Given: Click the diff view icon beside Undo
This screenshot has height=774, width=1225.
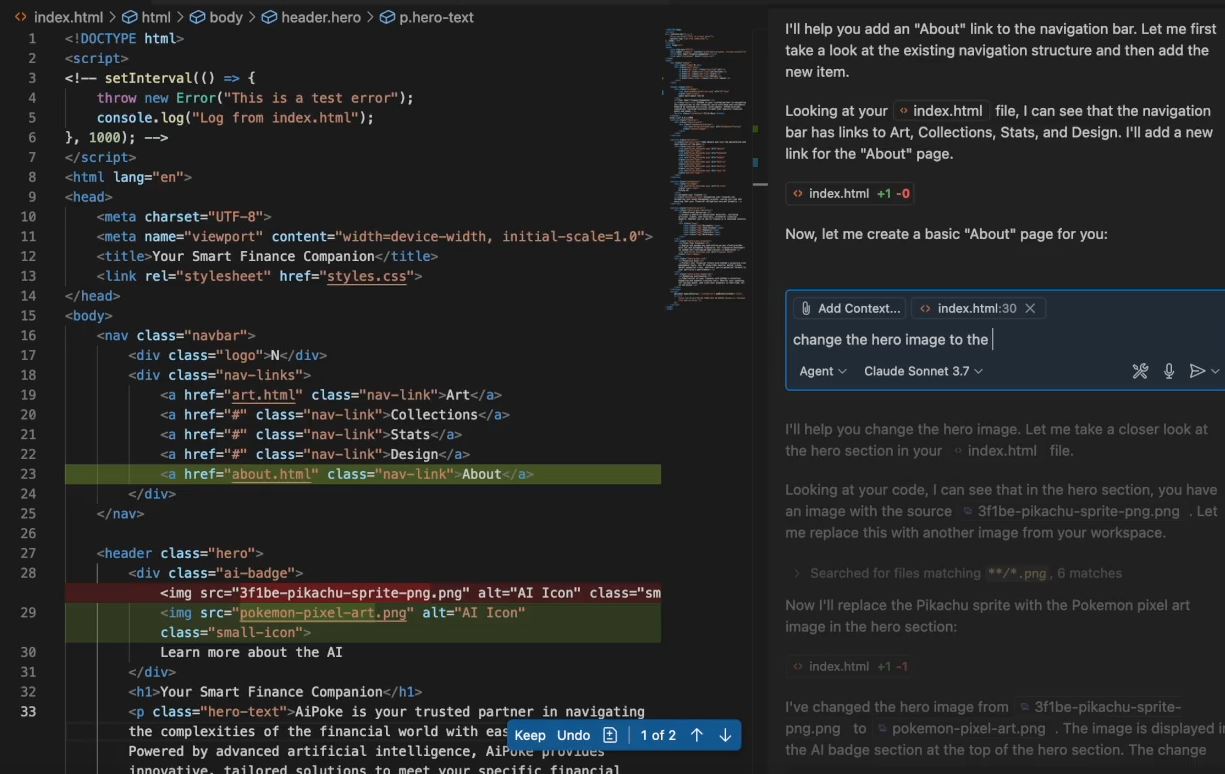Looking at the screenshot, I should [x=608, y=734].
